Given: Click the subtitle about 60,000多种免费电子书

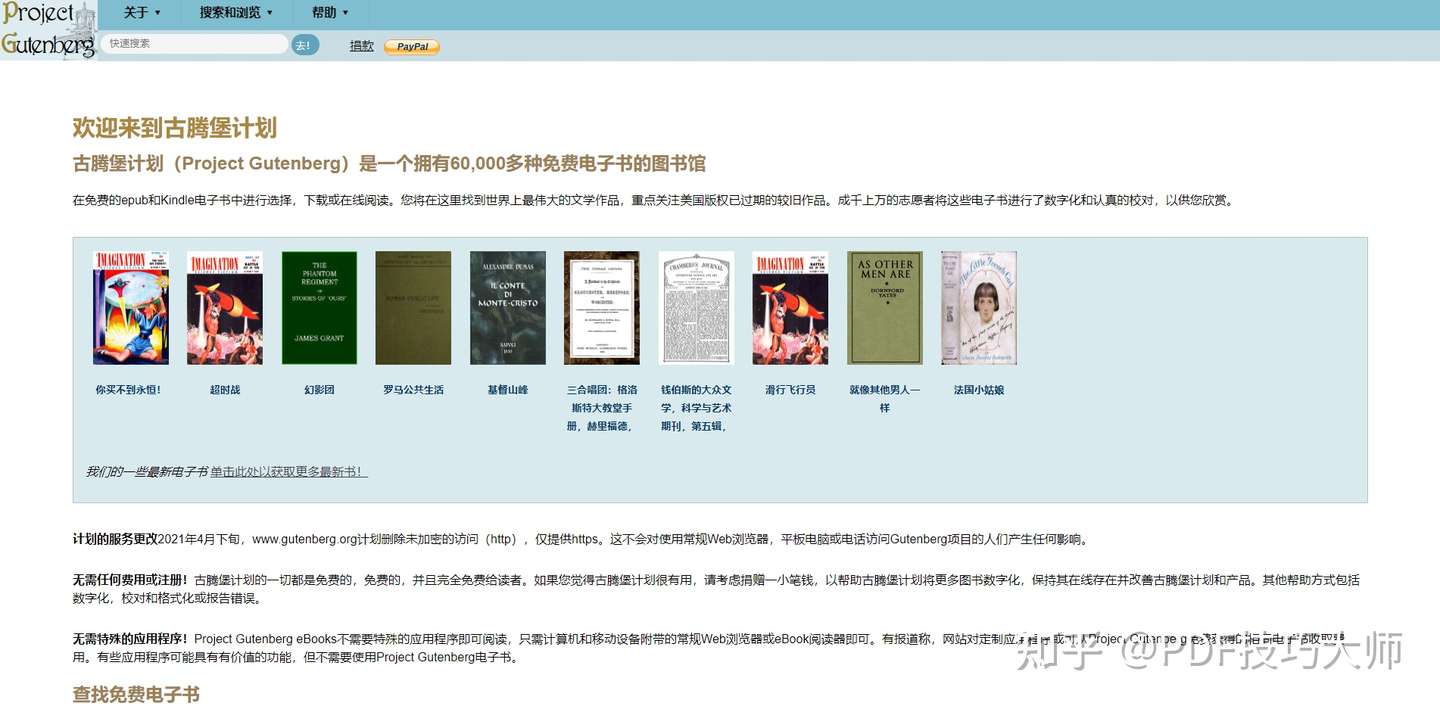Looking at the screenshot, I should 389,164.
